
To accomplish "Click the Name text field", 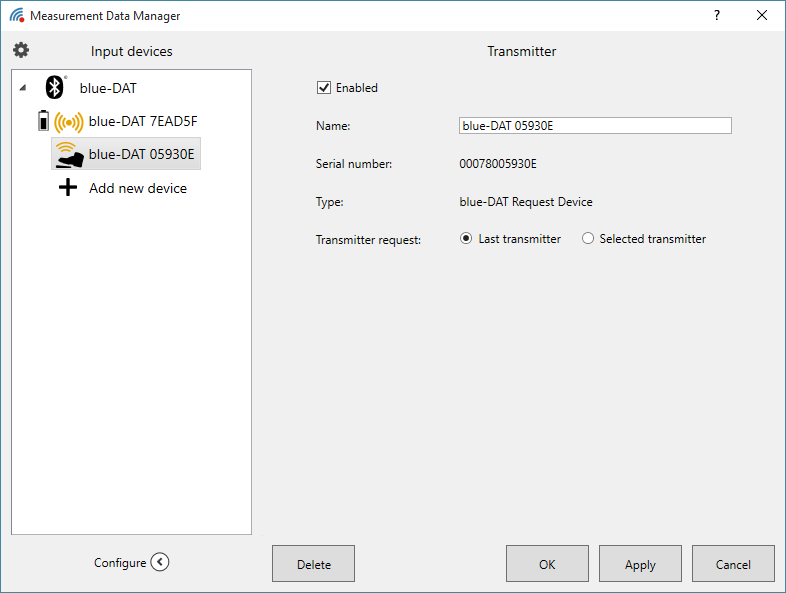I will (x=595, y=126).
